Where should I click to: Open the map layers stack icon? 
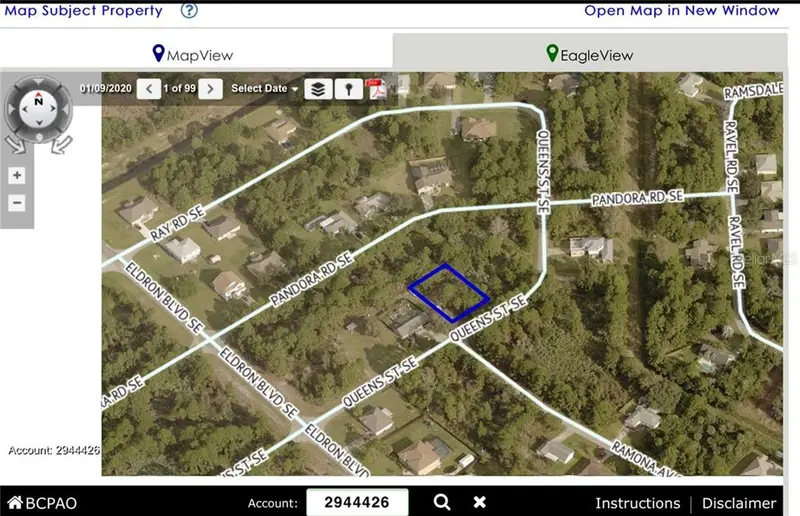(318, 89)
